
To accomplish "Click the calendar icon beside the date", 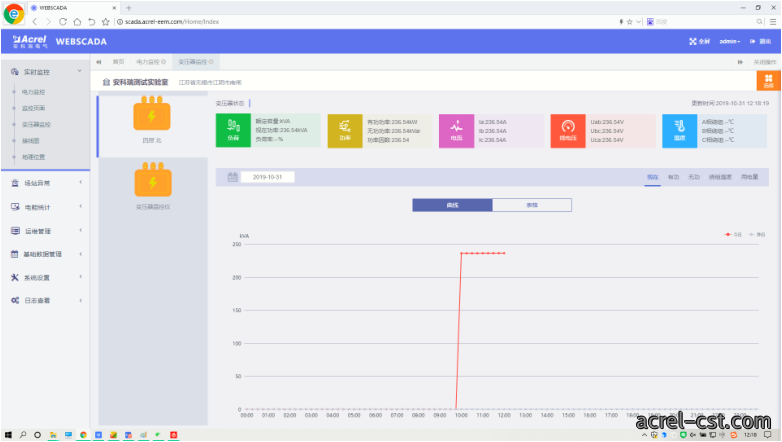I will 232,177.
